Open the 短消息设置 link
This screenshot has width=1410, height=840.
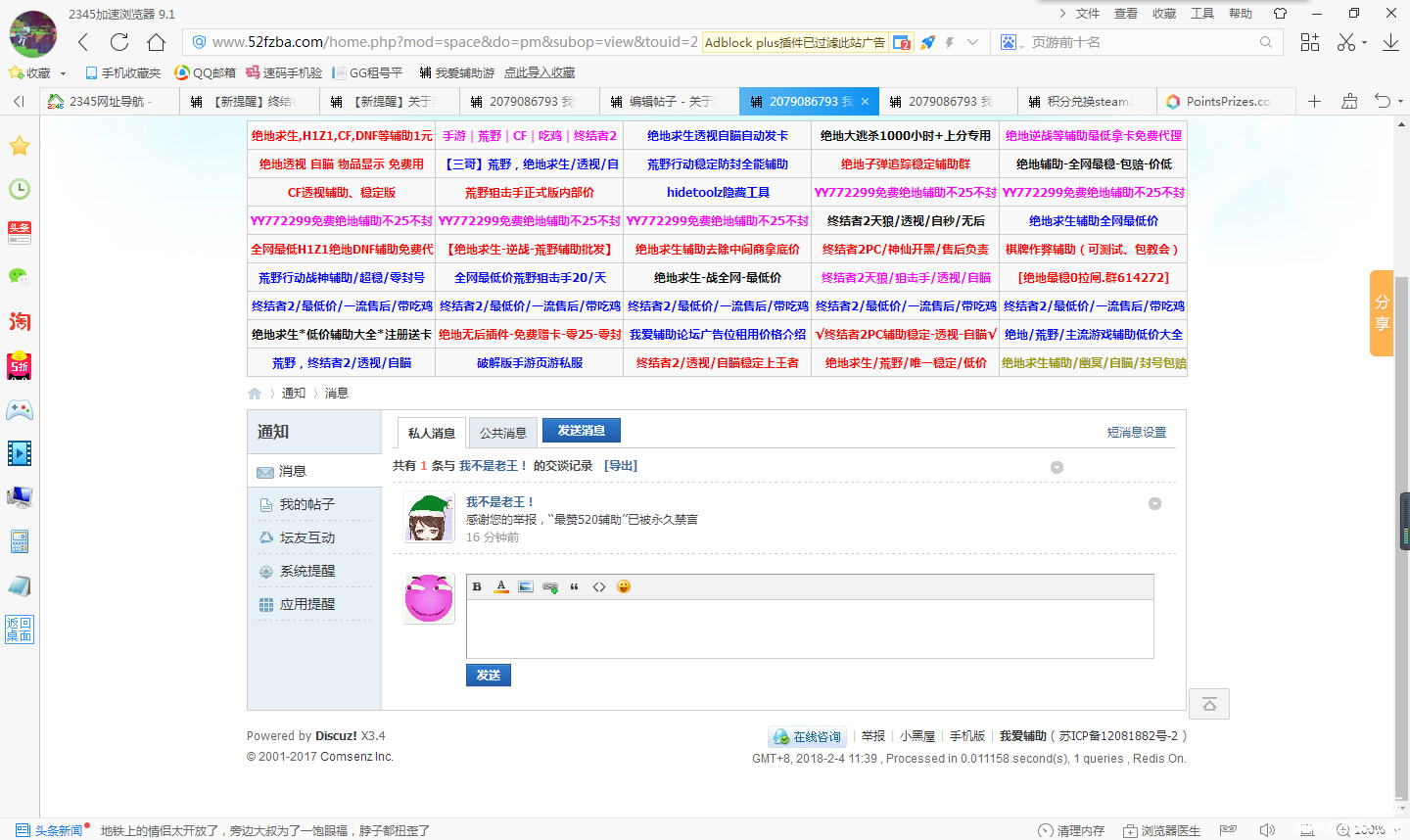click(x=1136, y=433)
